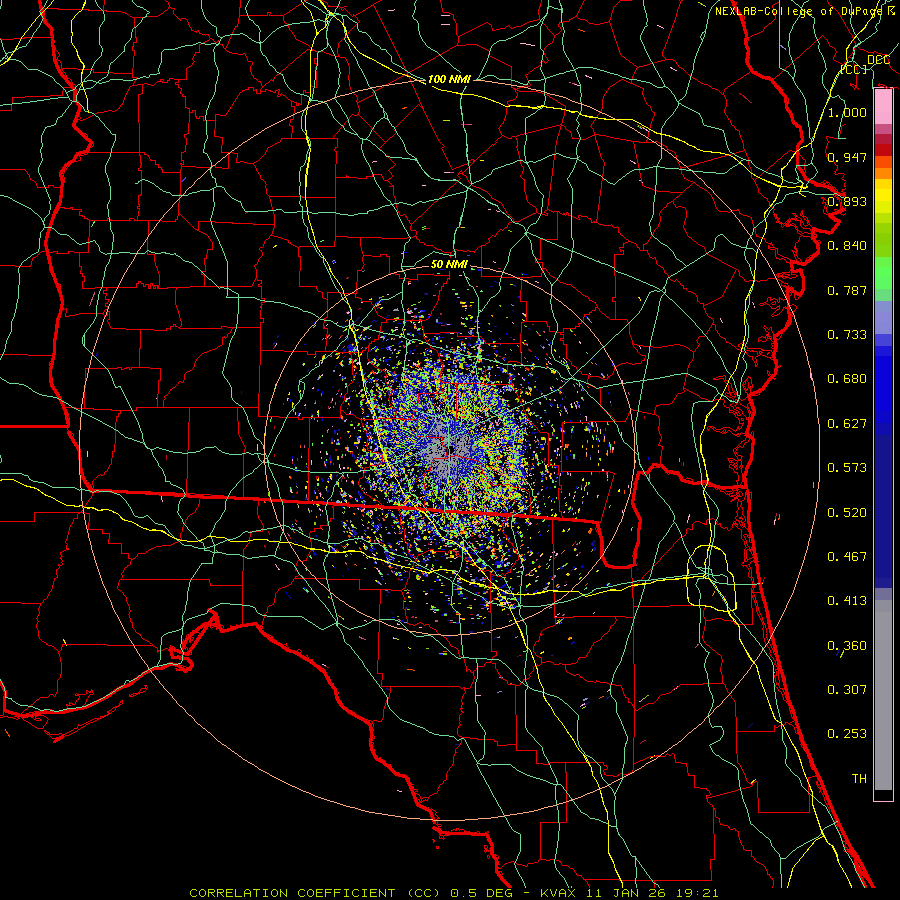The height and width of the screenshot is (900, 900).
Task: Pick the light pink top color band
Action: coord(883,107)
